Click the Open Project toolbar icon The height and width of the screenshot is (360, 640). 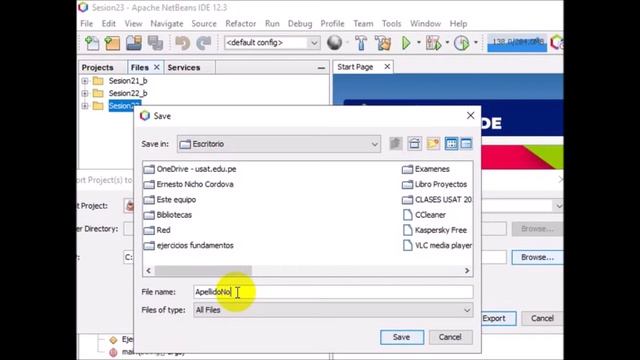point(134,43)
